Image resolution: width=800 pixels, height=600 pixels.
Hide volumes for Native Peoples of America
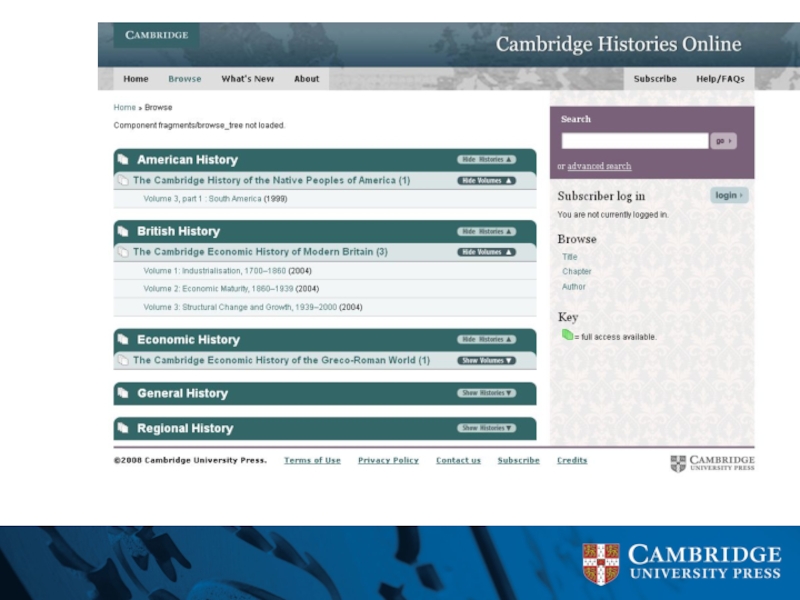486,181
